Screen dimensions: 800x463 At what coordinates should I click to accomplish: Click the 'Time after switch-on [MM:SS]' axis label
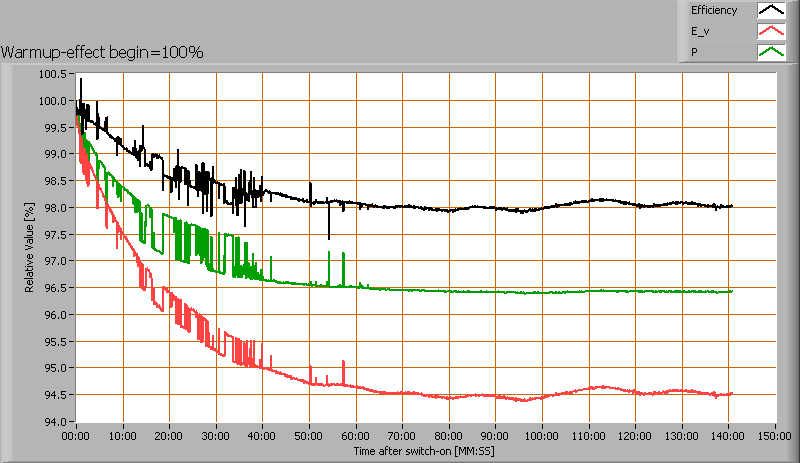click(424, 452)
